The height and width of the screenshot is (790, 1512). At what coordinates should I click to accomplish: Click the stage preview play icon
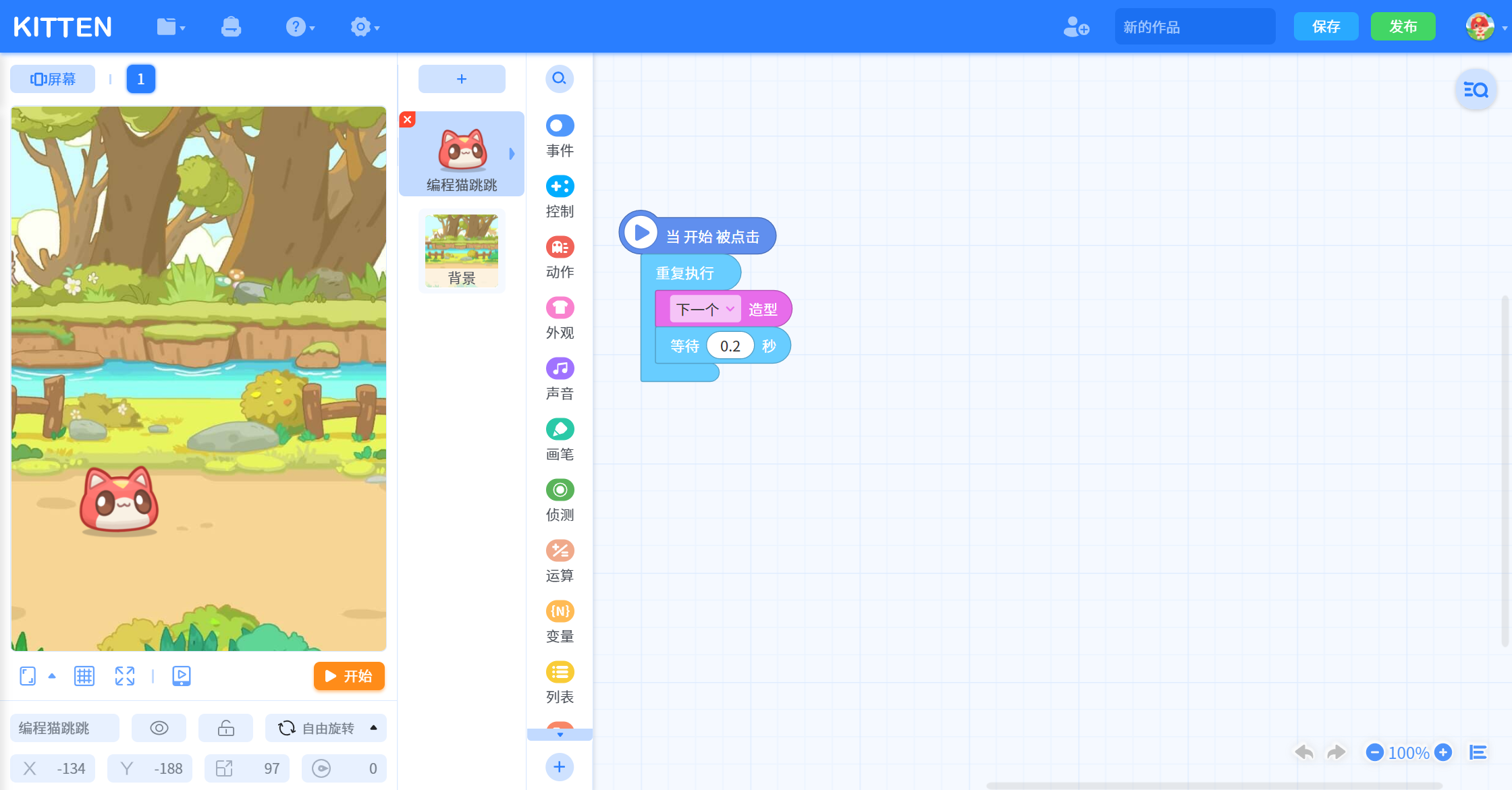click(182, 676)
